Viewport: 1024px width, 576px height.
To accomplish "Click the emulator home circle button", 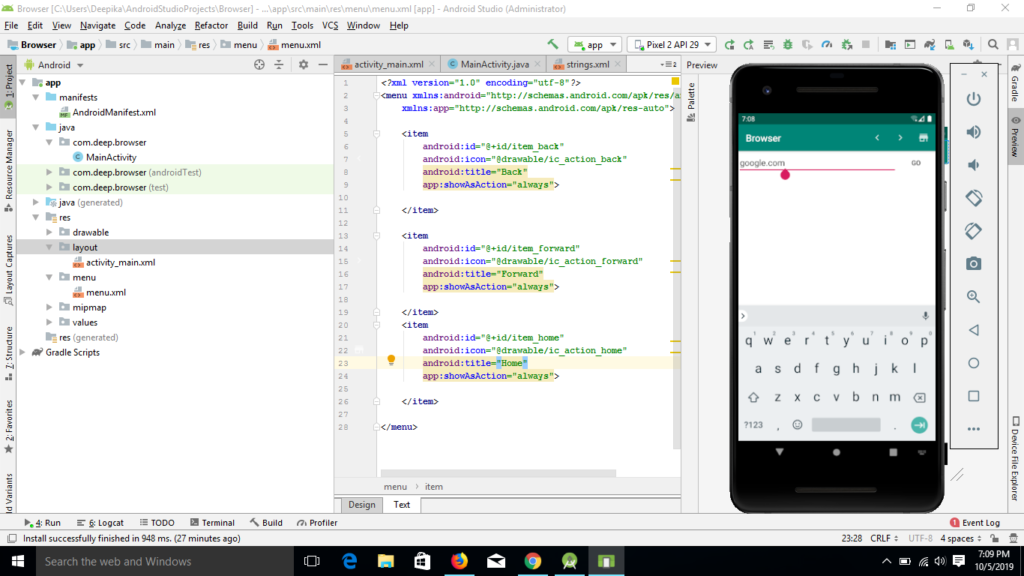I will 974,363.
